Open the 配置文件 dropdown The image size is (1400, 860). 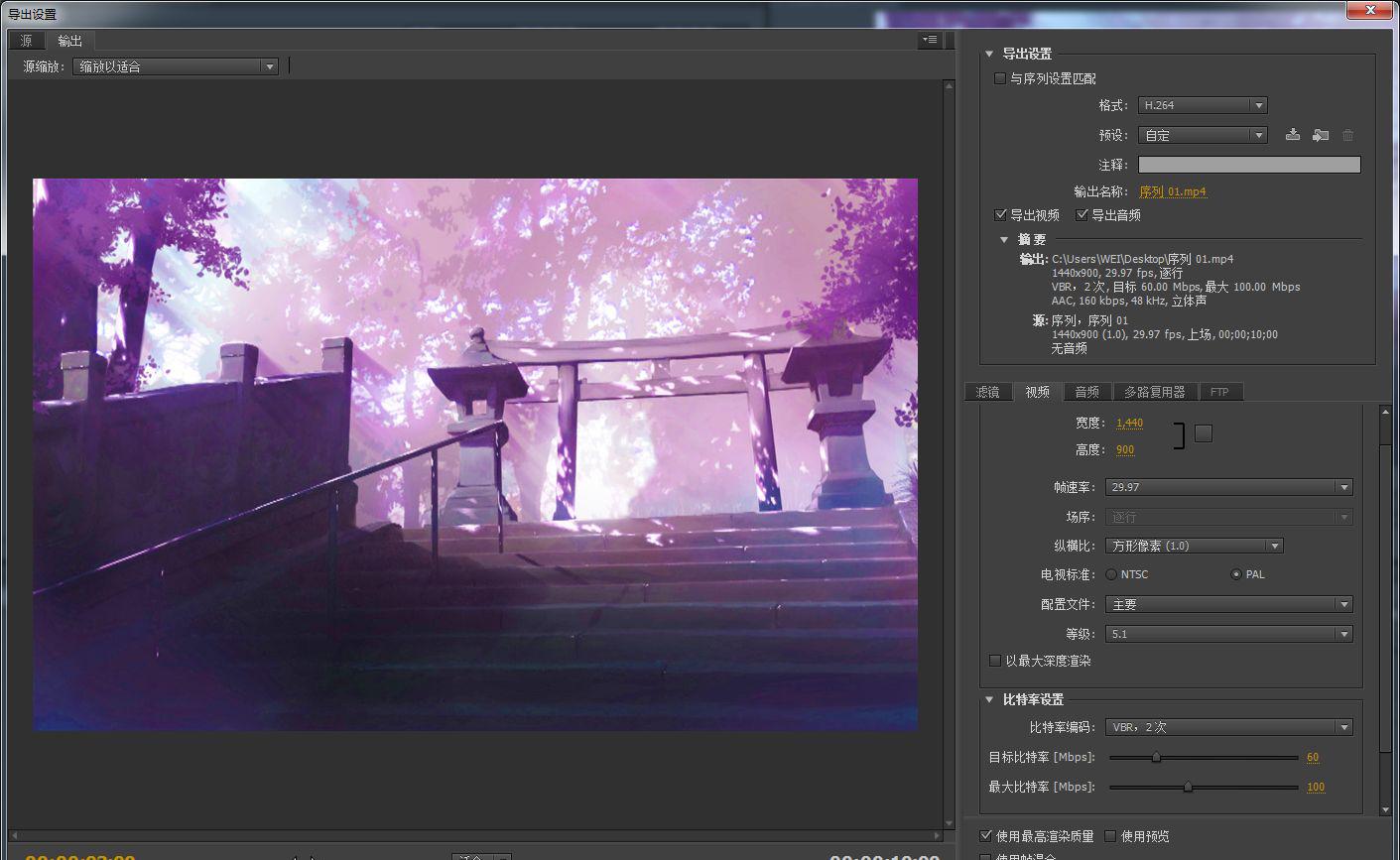click(1229, 604)
